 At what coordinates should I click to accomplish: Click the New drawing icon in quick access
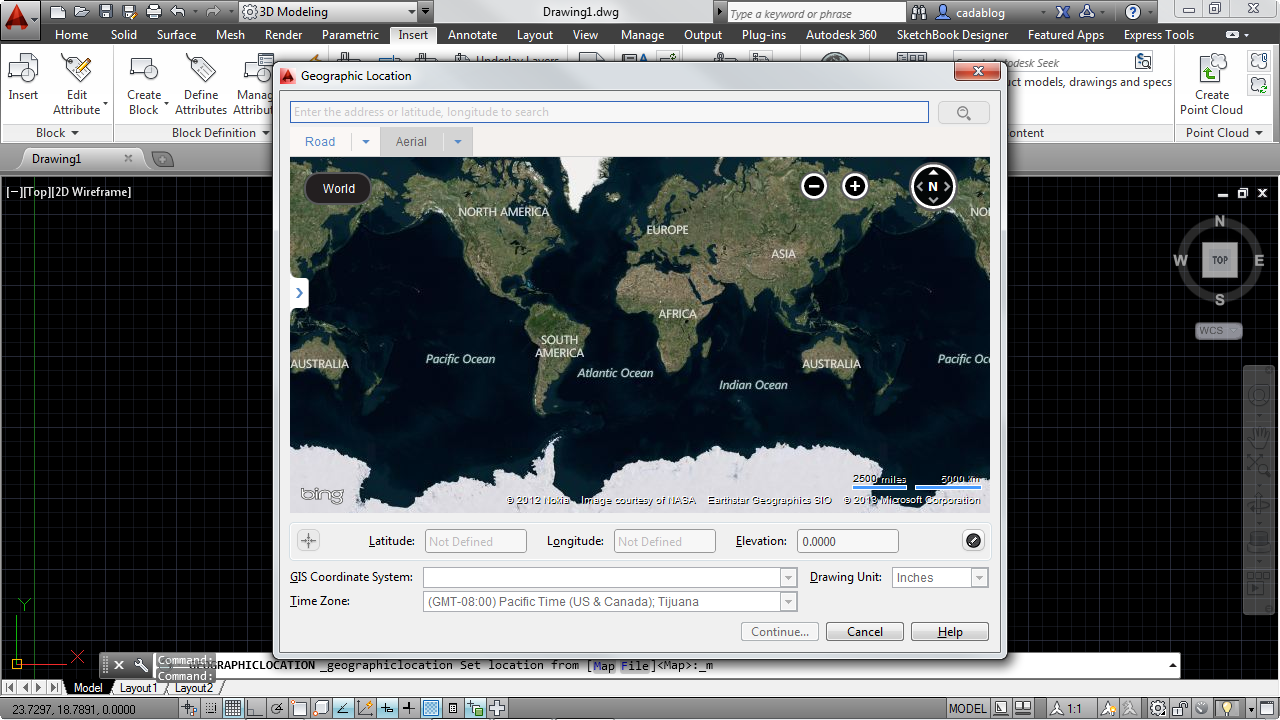pos(58,12)
